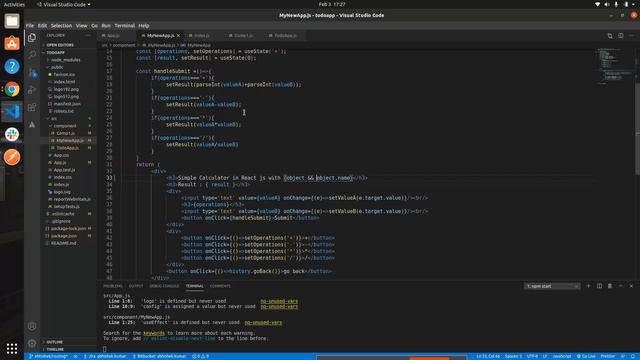Open Ubuntu Software from the dock
Screen dimensions: 640x360
[12, 43]
